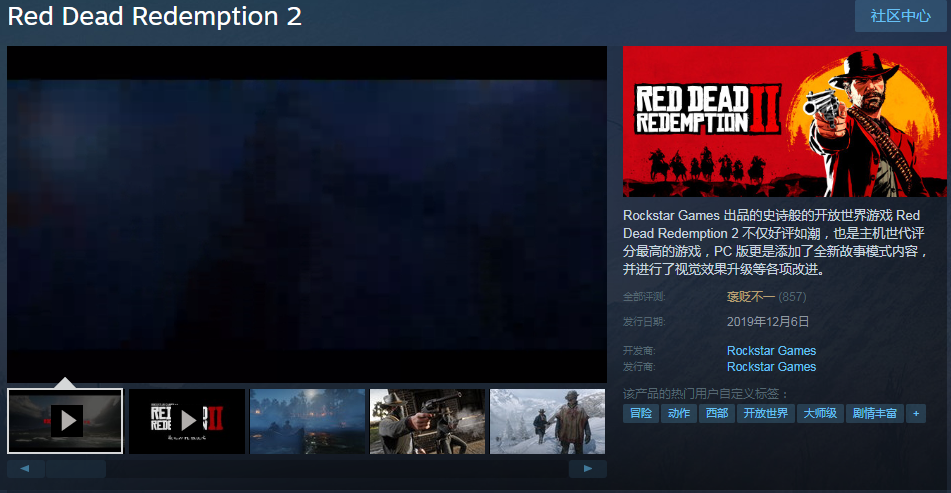
Task: Click the thumbnail strip scrollbar handle
Action: [76, 468]
